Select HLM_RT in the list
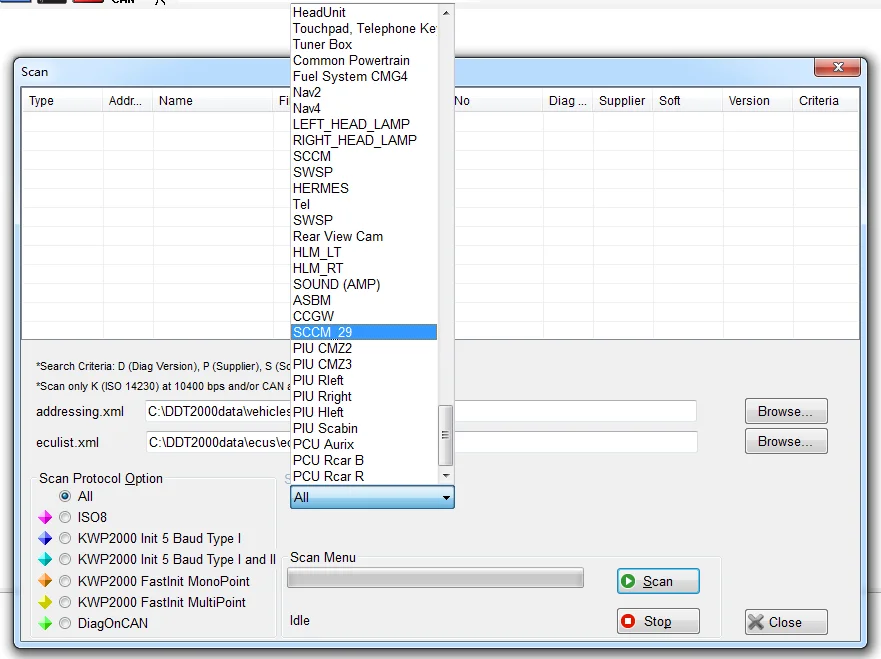This screenshot has height=659, width=881. pos(364,269)
